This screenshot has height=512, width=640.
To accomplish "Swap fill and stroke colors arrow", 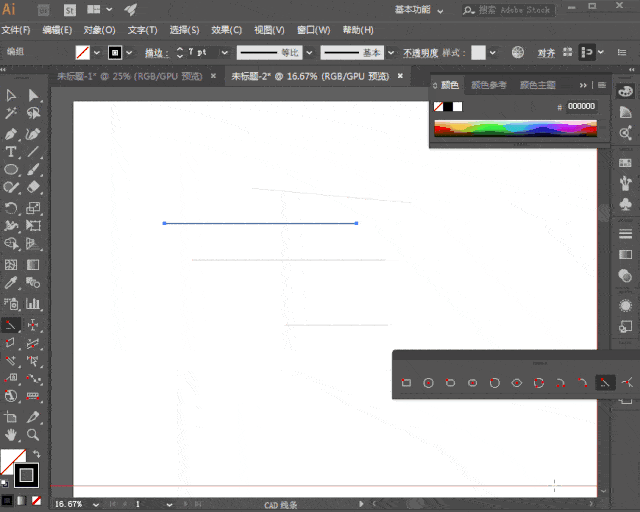I will [37, 455].
